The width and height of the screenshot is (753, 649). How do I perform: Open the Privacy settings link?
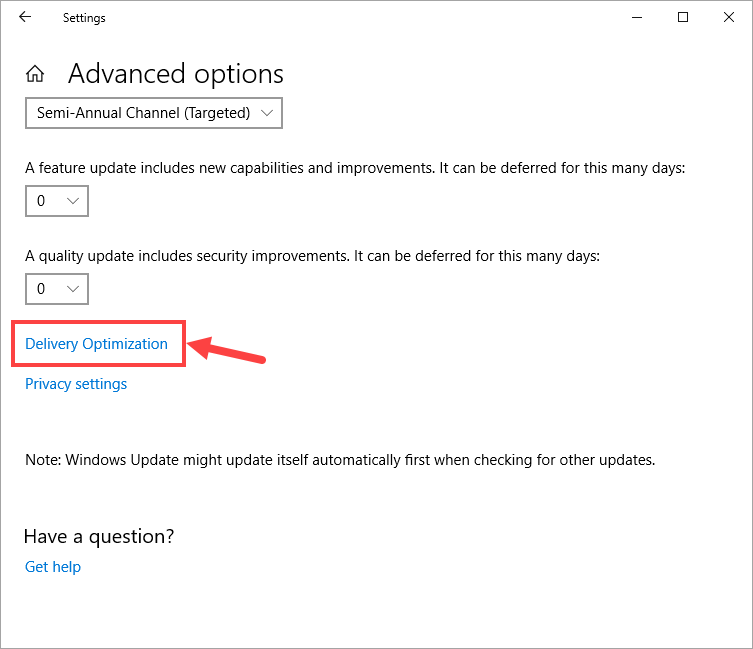(76, 384)
